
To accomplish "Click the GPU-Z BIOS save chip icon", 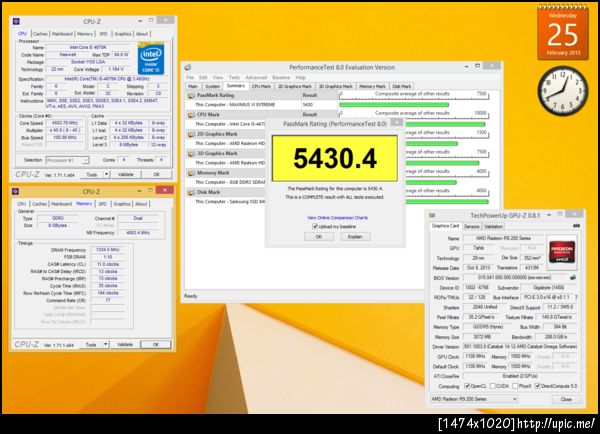I will coord(572,277).
